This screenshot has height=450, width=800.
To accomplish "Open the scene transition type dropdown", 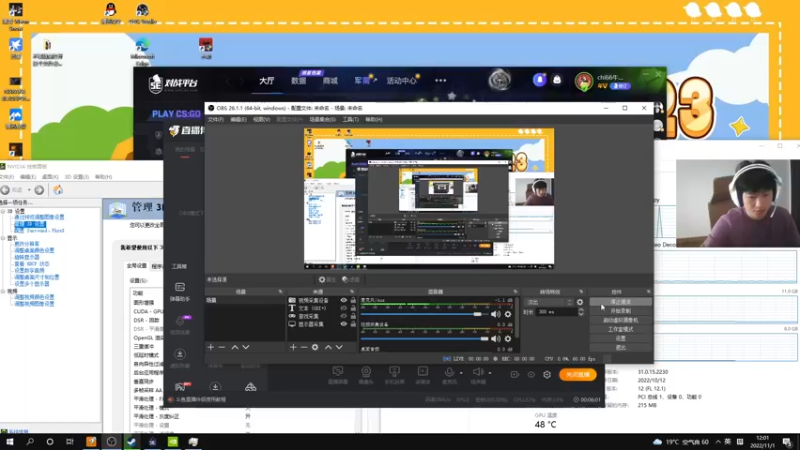I will tap(549, 302).
